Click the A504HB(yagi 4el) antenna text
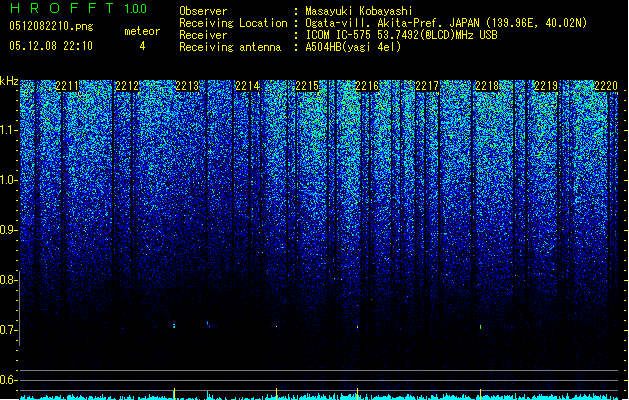Image resolution: width=629 pixels, height=400 pixels. click(x=353, y=47)
